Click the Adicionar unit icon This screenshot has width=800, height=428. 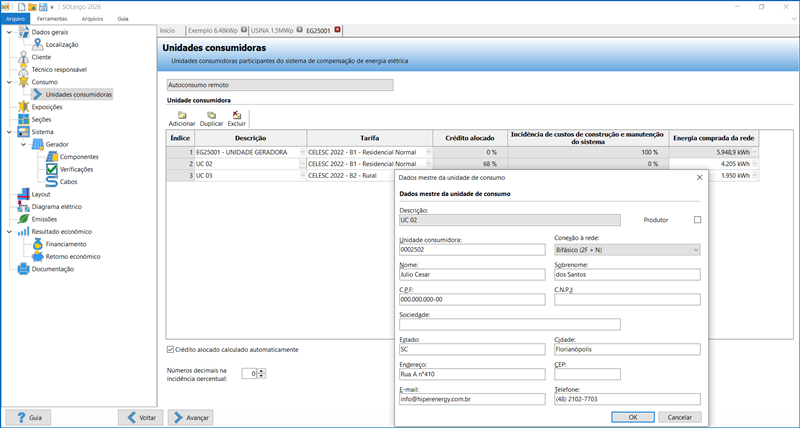pos(181,115)
